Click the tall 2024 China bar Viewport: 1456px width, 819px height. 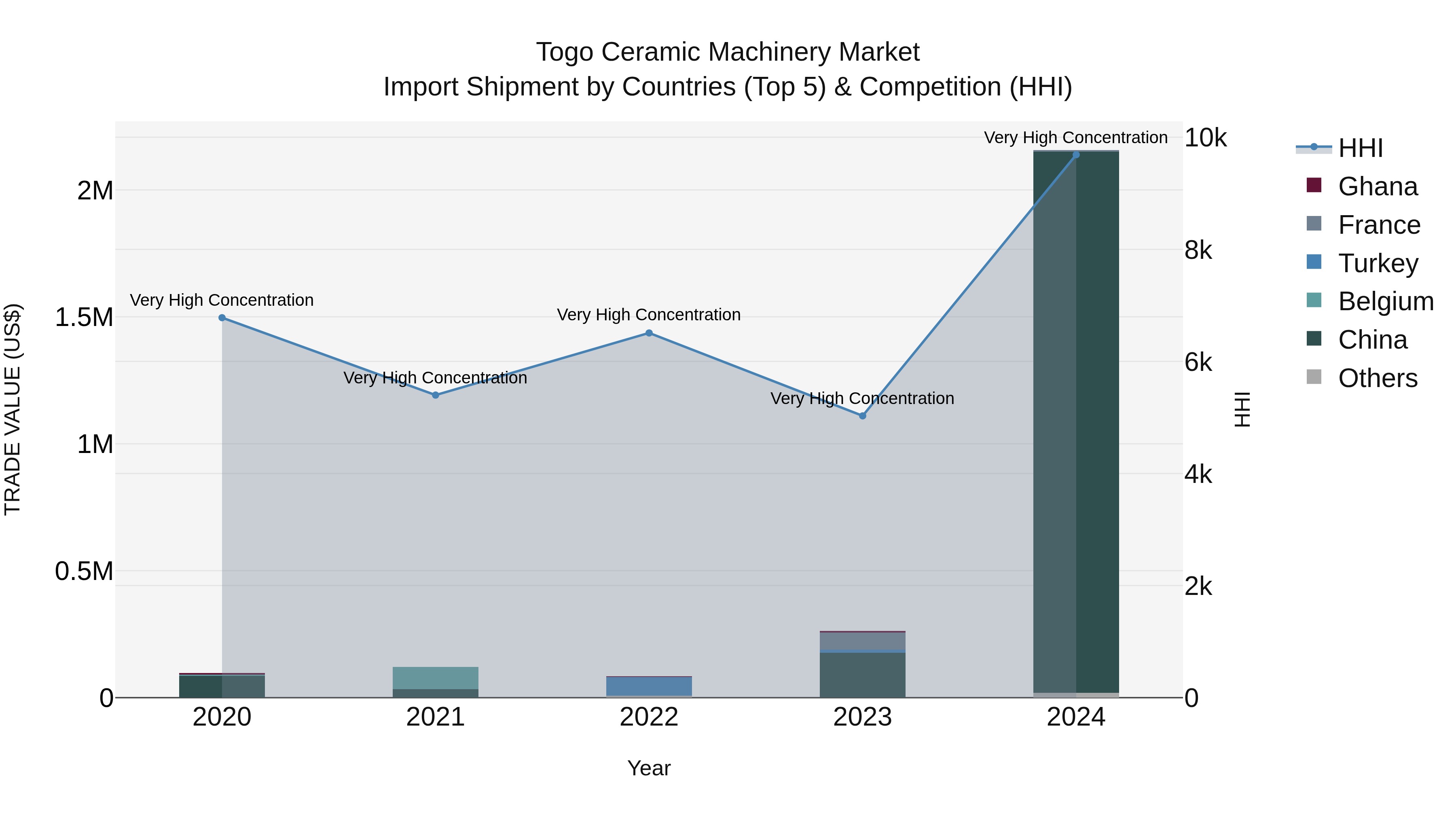(x=1076, y=422)
